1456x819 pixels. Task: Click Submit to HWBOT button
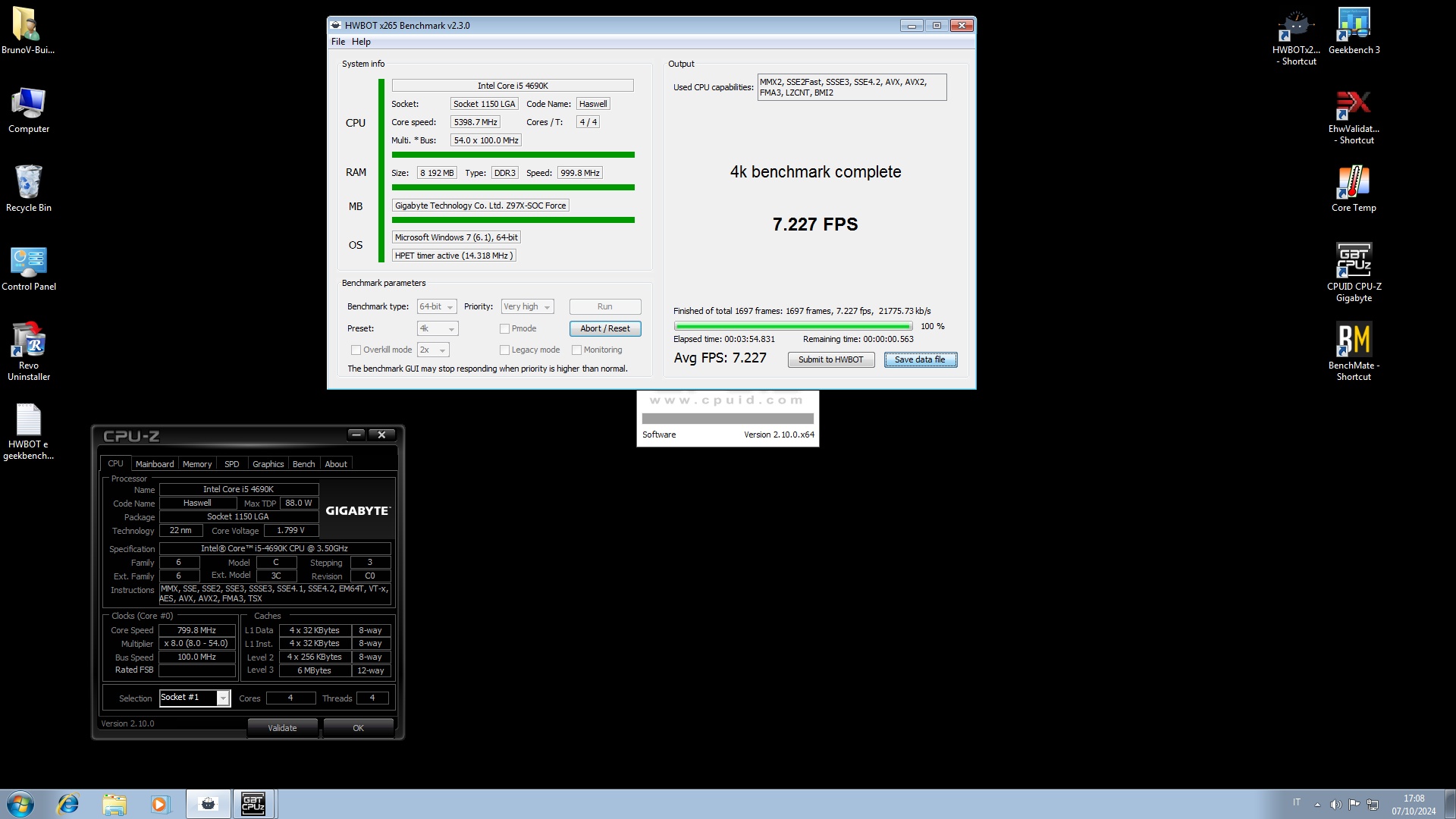pyautogui.click(x=830, y=359)
